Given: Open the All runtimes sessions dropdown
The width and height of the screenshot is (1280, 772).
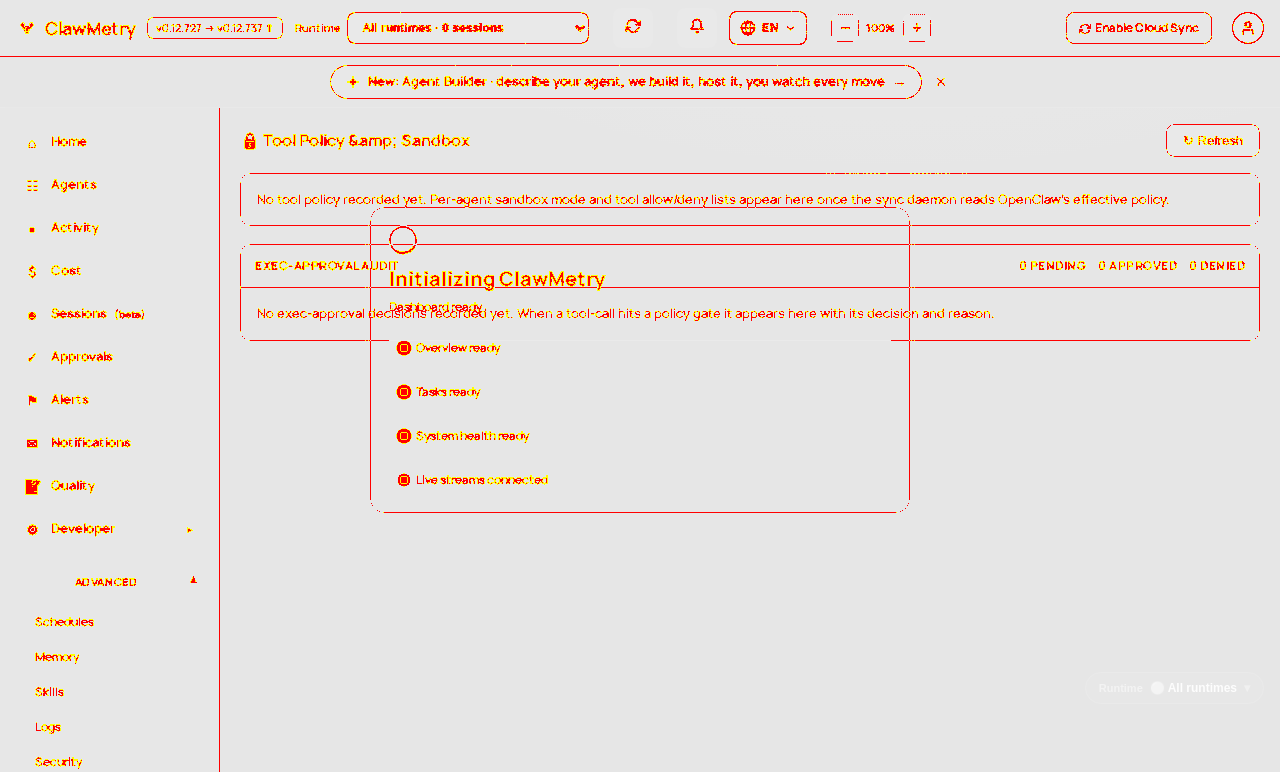Looking at the screenshot, I should click(x=468, y=28).
